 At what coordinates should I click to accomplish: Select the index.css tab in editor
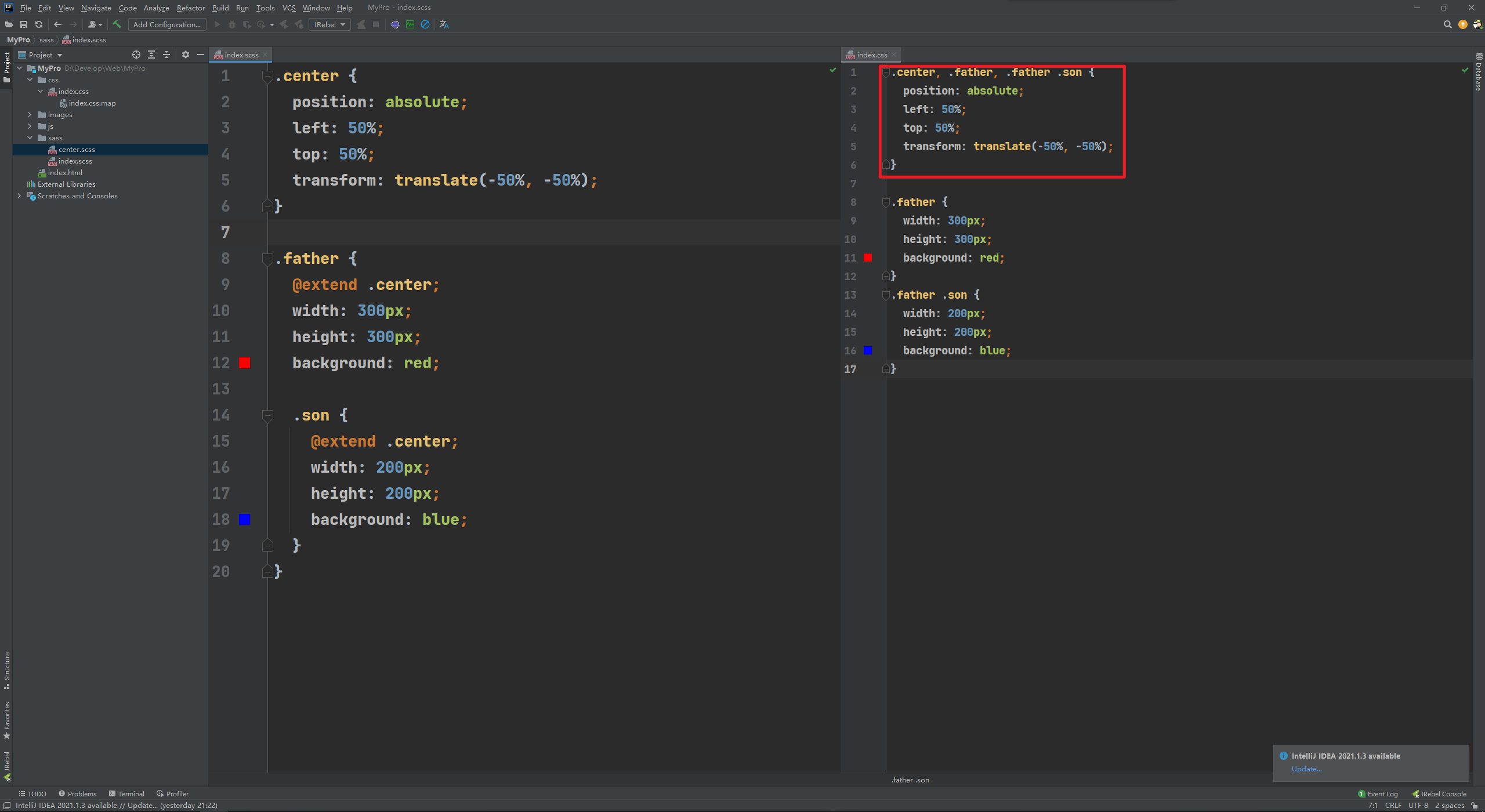(x=867, y=54)
